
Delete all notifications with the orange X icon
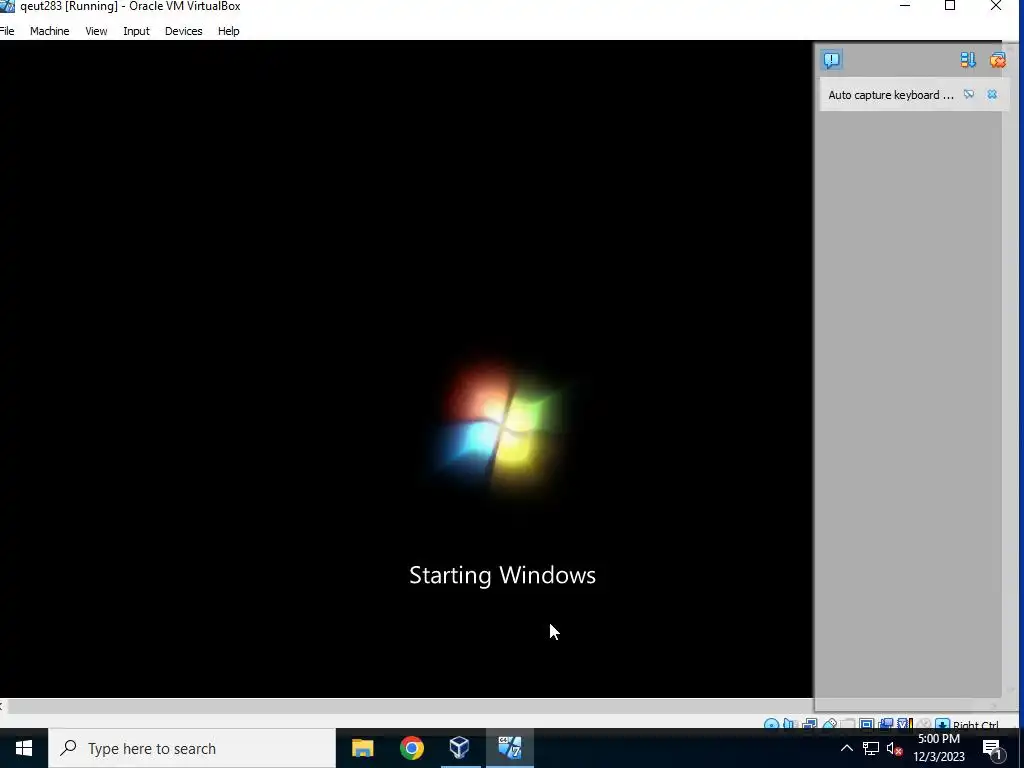pyautogui.click(x=997, y=60)
